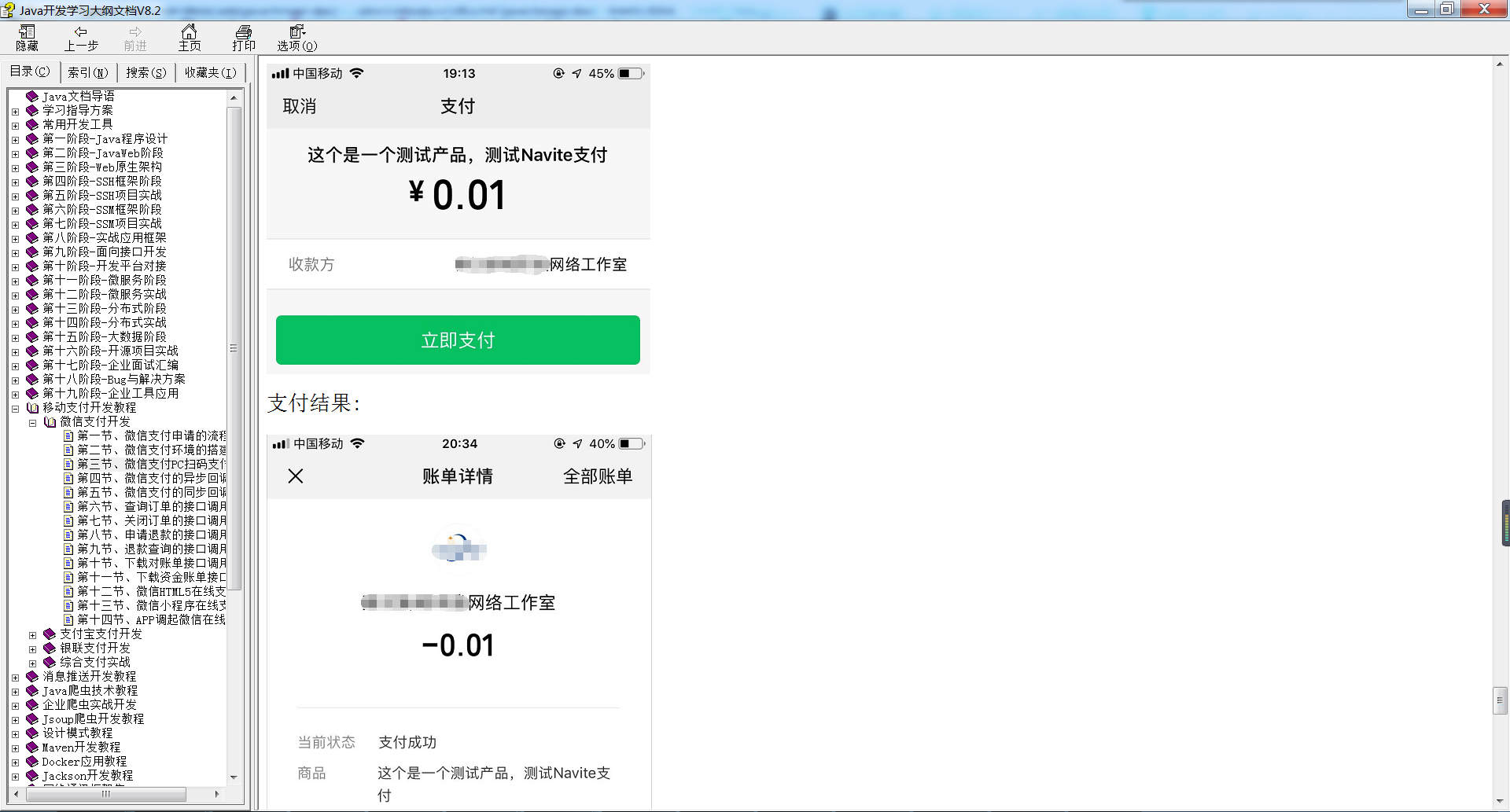The image size is (1510, 812).
Task: Click page icon of 第十四节 APP调起微信在线
Action: [x=68, y=619]
